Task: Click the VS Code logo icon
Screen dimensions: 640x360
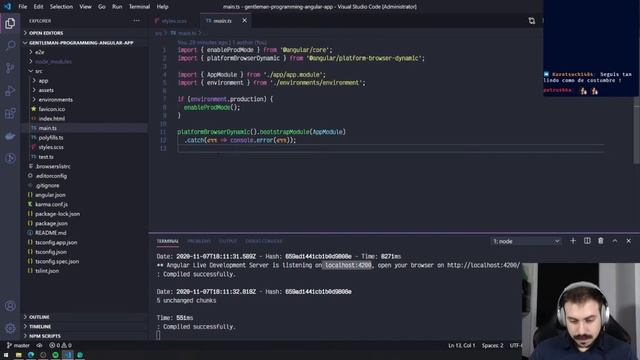Action: coord(7,7)
